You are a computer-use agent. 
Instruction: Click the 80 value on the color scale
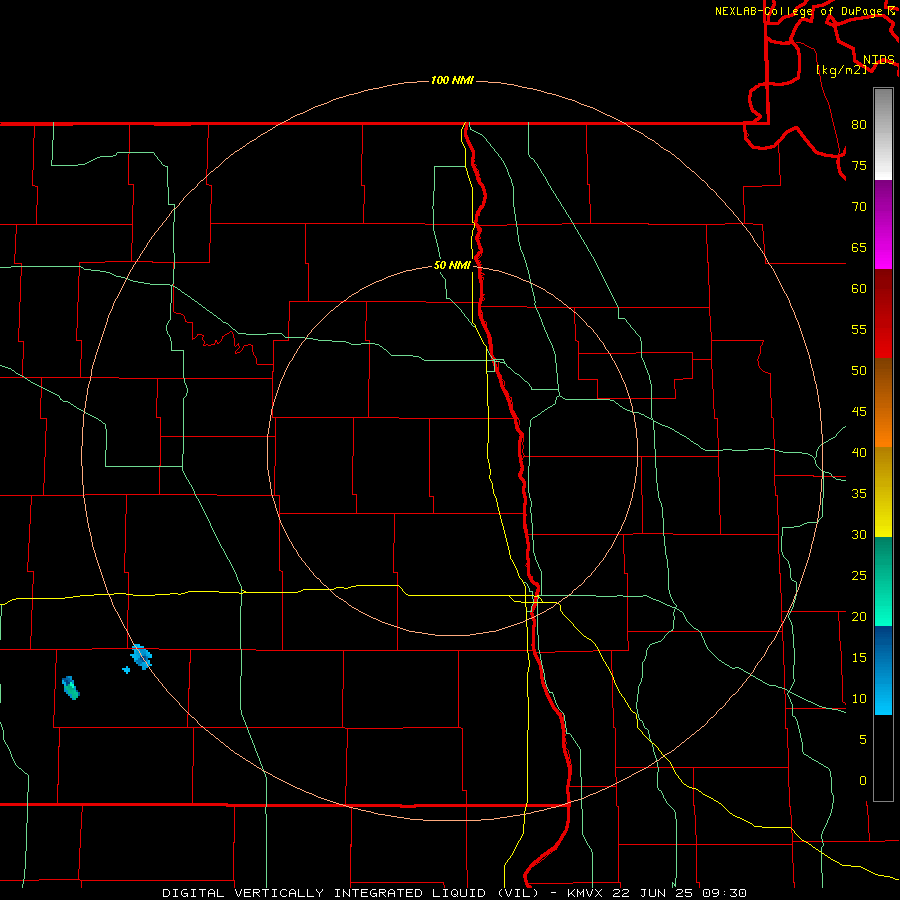pos(859,125)
